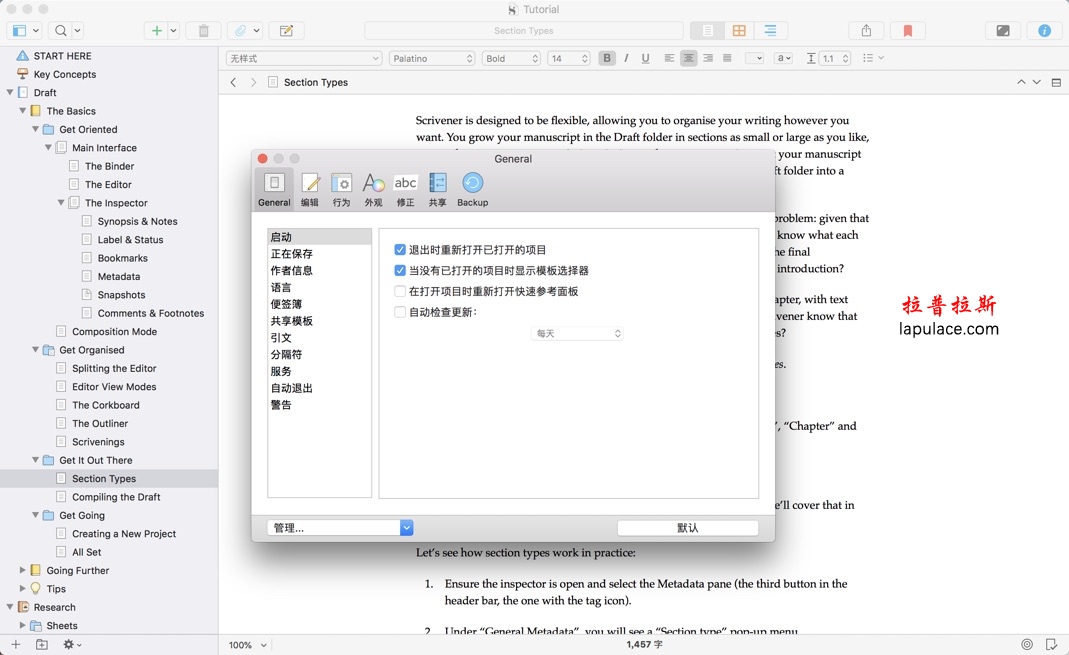Go back with editor navigation arrow
Viewport: 1069px width, 655px height.
click(233, 82)
